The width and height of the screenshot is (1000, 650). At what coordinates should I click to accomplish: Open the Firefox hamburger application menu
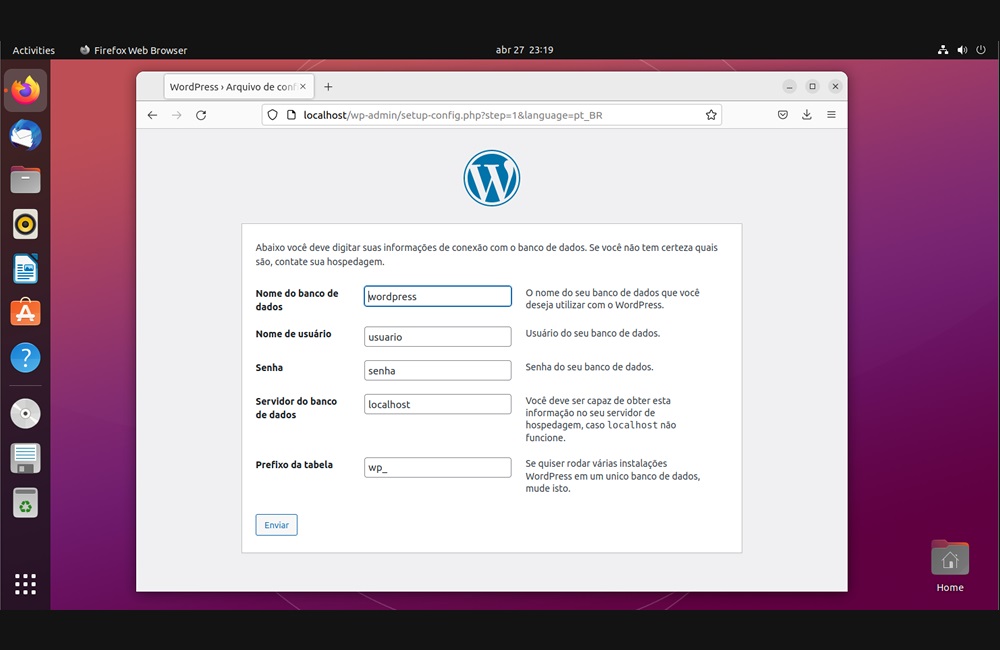coord(831,115)
